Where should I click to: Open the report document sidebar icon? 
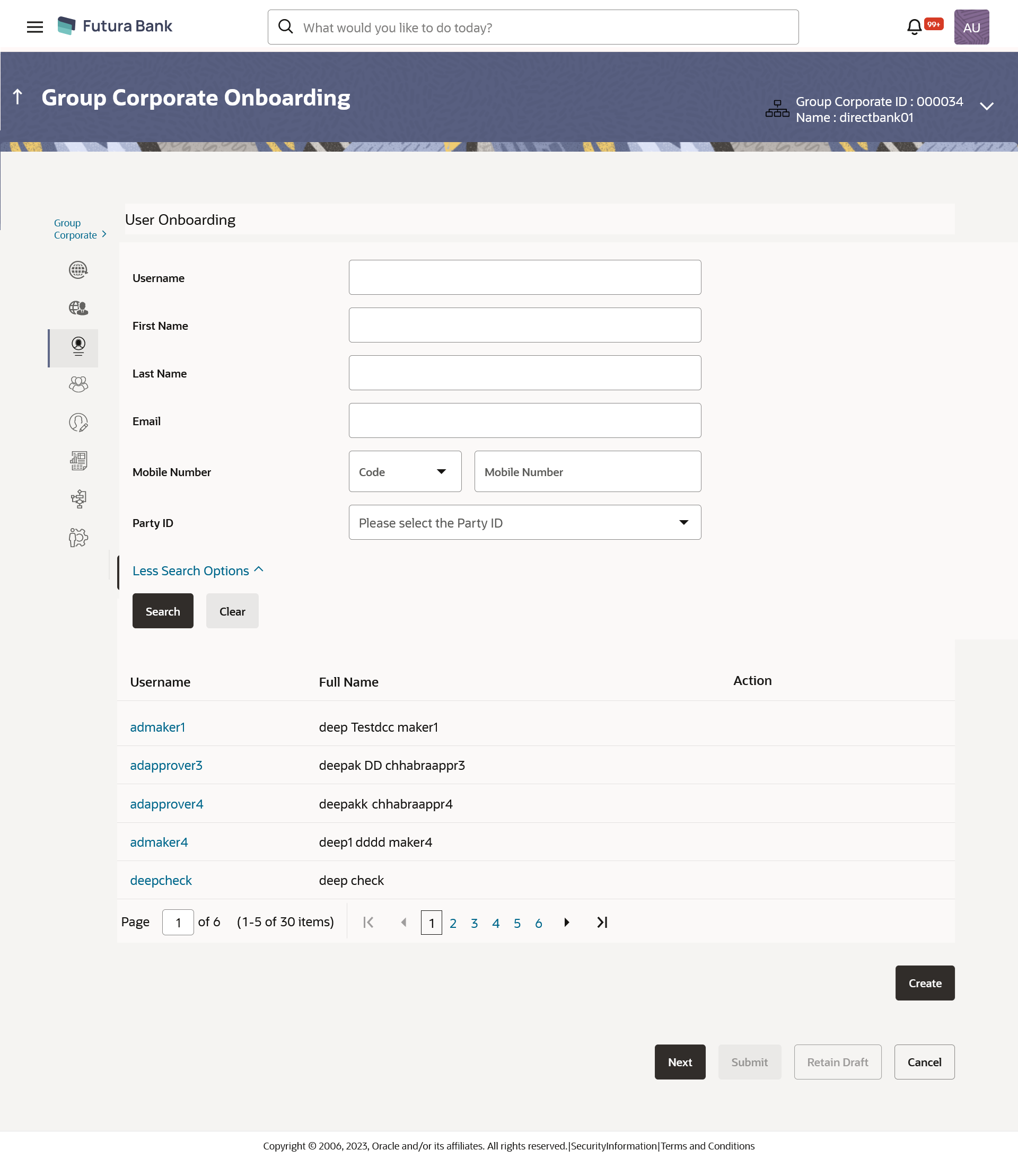click(x=78, y=461)
